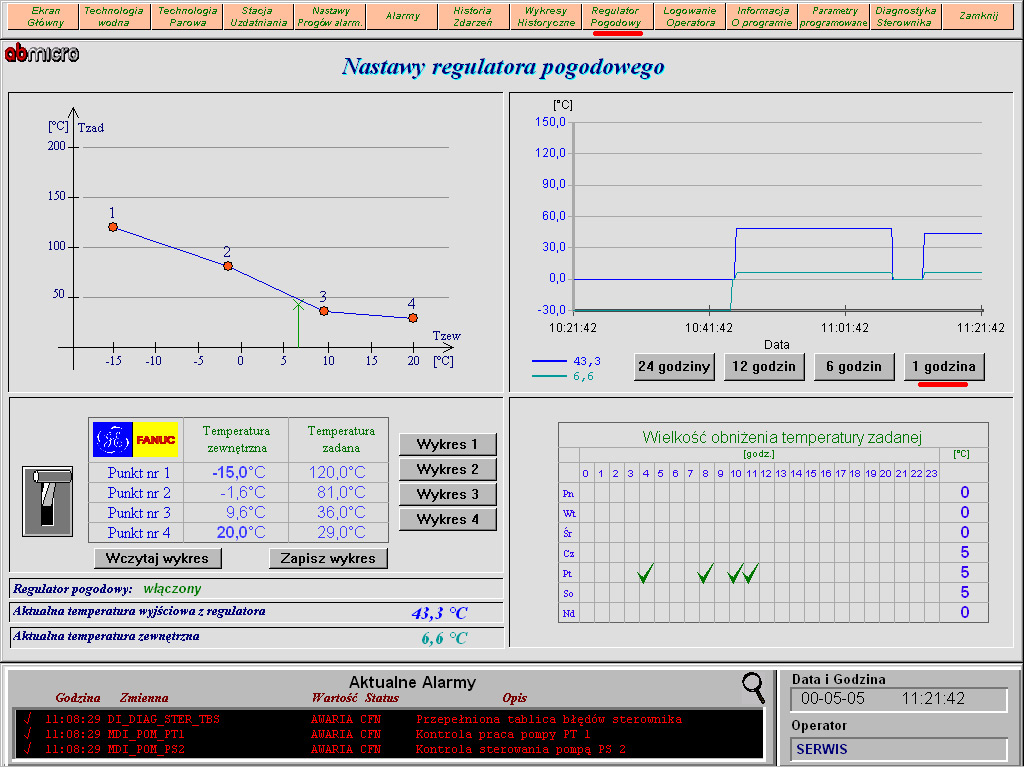Toggle the weather regulator lever switch
1024x768 pixels.
coord(48,501)
